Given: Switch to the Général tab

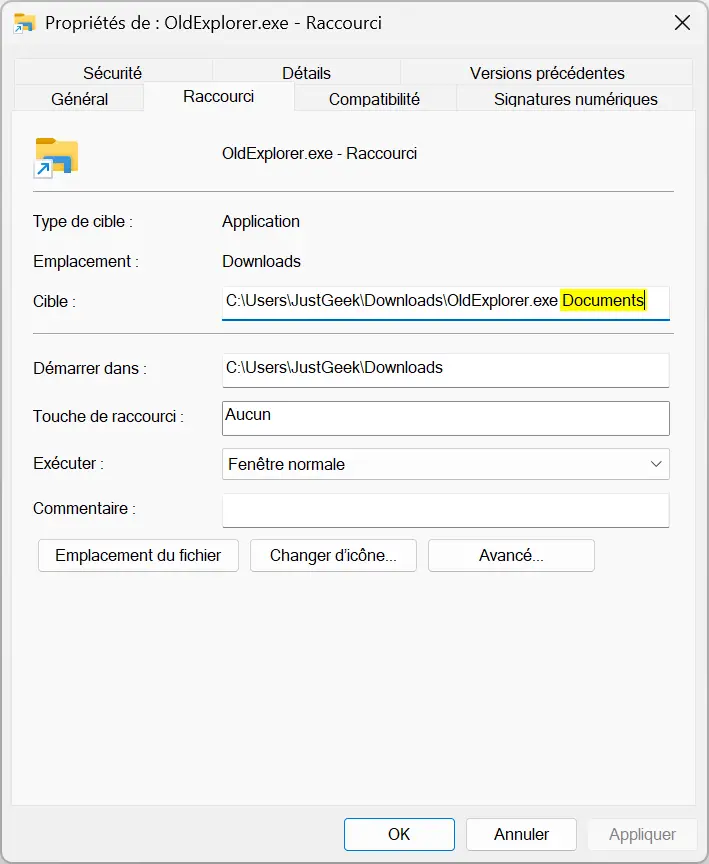Looking at the screenshot, I should [x=79, y=99].
